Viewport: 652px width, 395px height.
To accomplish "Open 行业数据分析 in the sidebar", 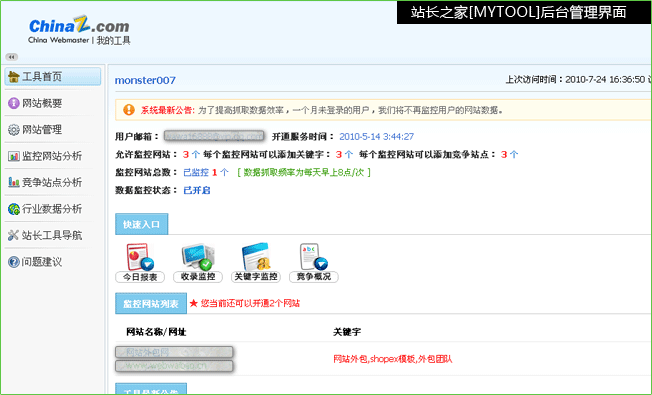I will (x=53, y=209).
